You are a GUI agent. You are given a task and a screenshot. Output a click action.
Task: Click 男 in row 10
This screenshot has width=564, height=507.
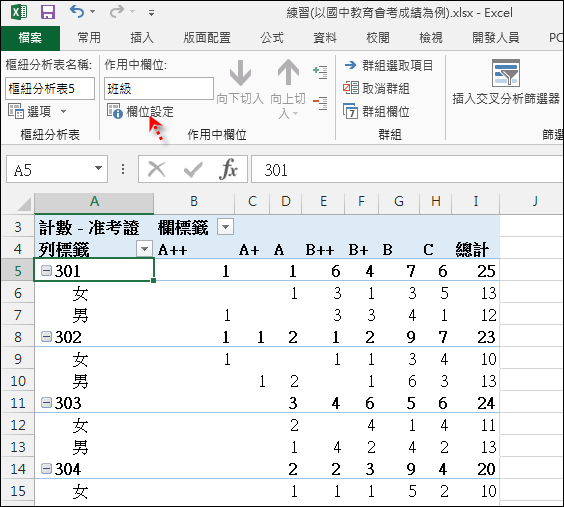coord(80,381)
